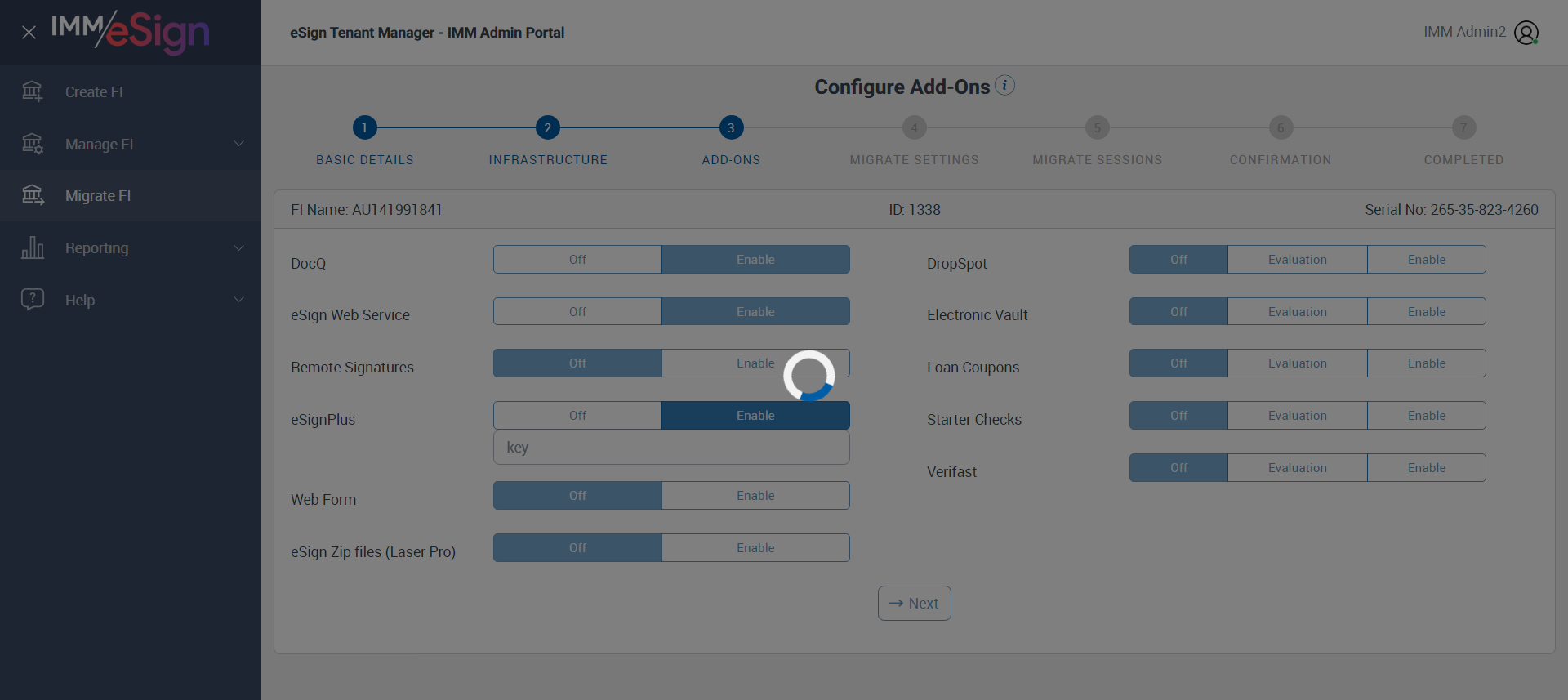The width and height of the screenshot is (1568, 700).
Task: Click the eSignPlus key input field
Action: click(x=671, y=448)
